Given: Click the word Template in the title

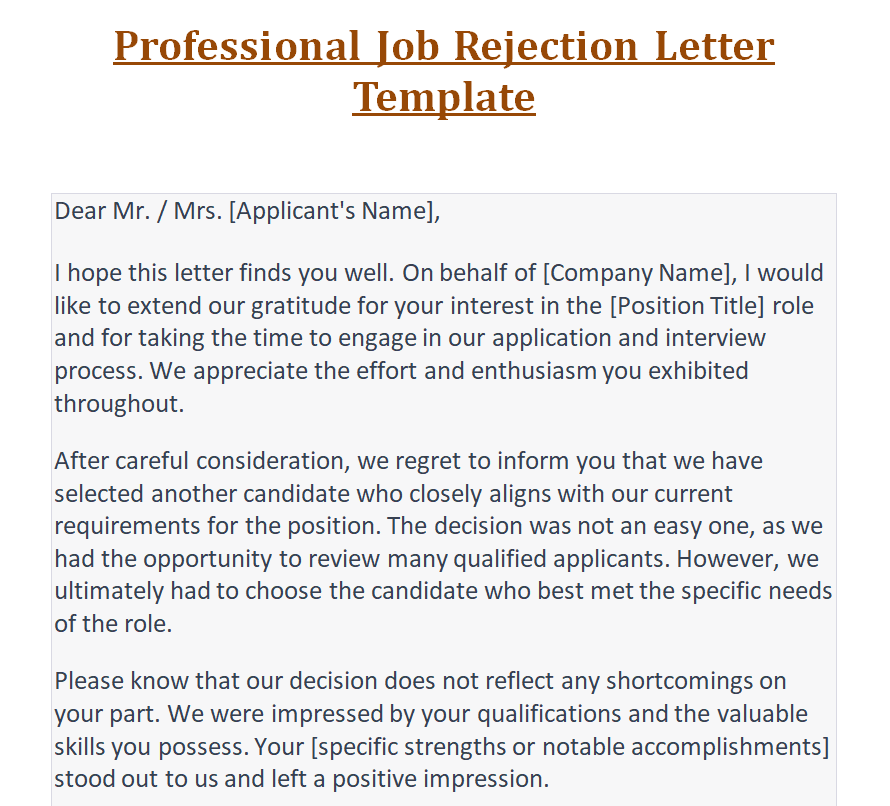Looking at the screenshot, I should [x=444, y=98].
